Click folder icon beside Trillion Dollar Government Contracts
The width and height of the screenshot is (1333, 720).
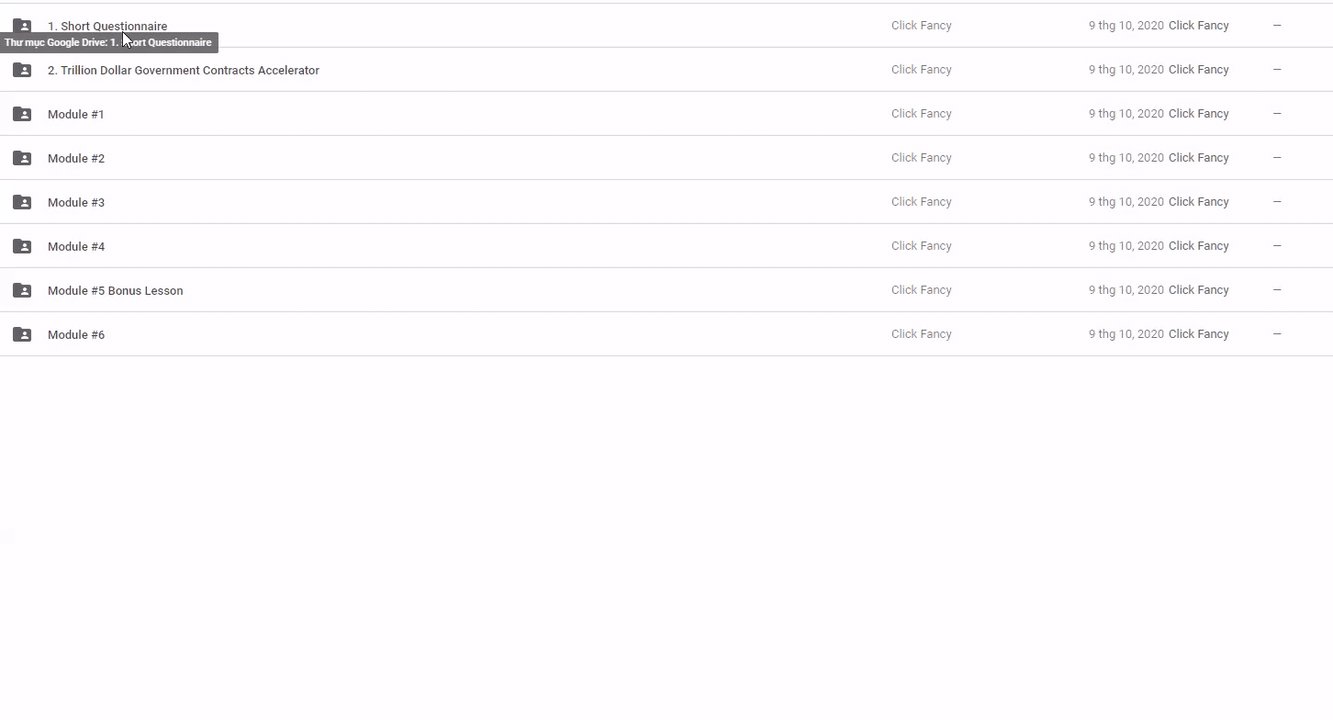pyautogui.click(x=22, y=70)
